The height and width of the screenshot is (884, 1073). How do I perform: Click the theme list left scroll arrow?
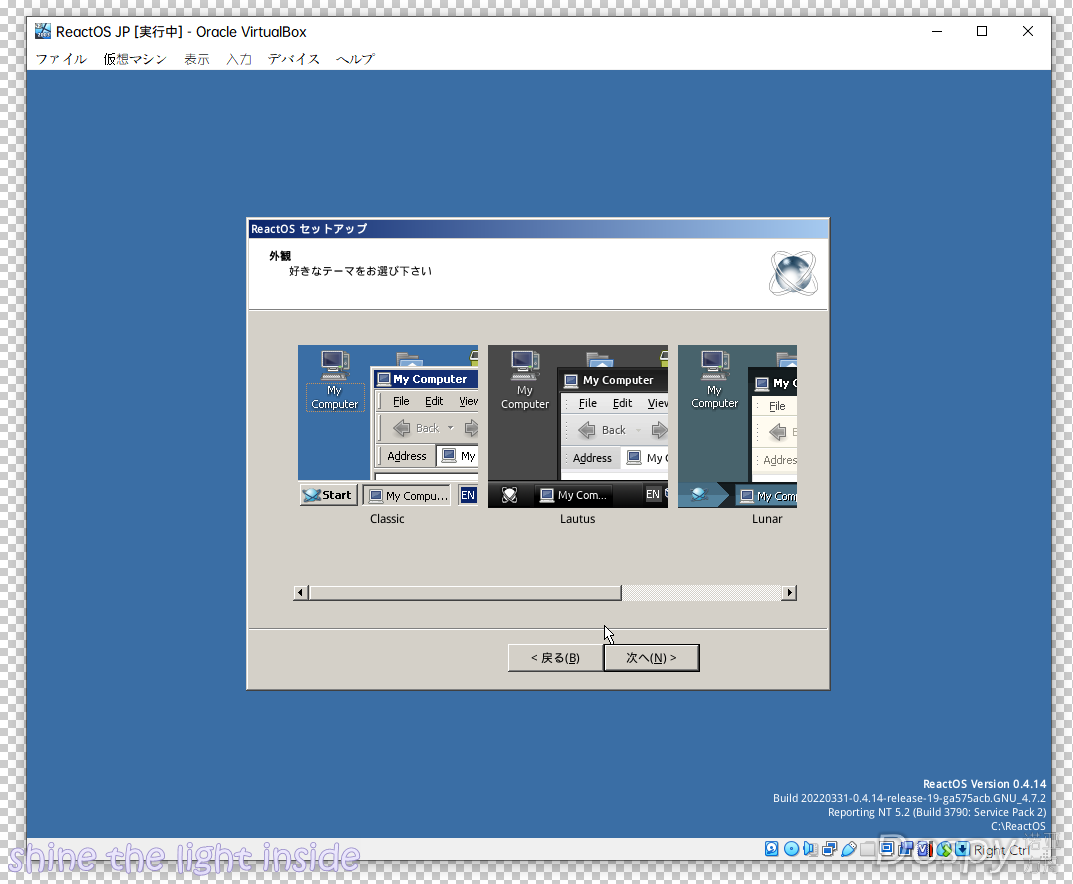coord(300,593)
